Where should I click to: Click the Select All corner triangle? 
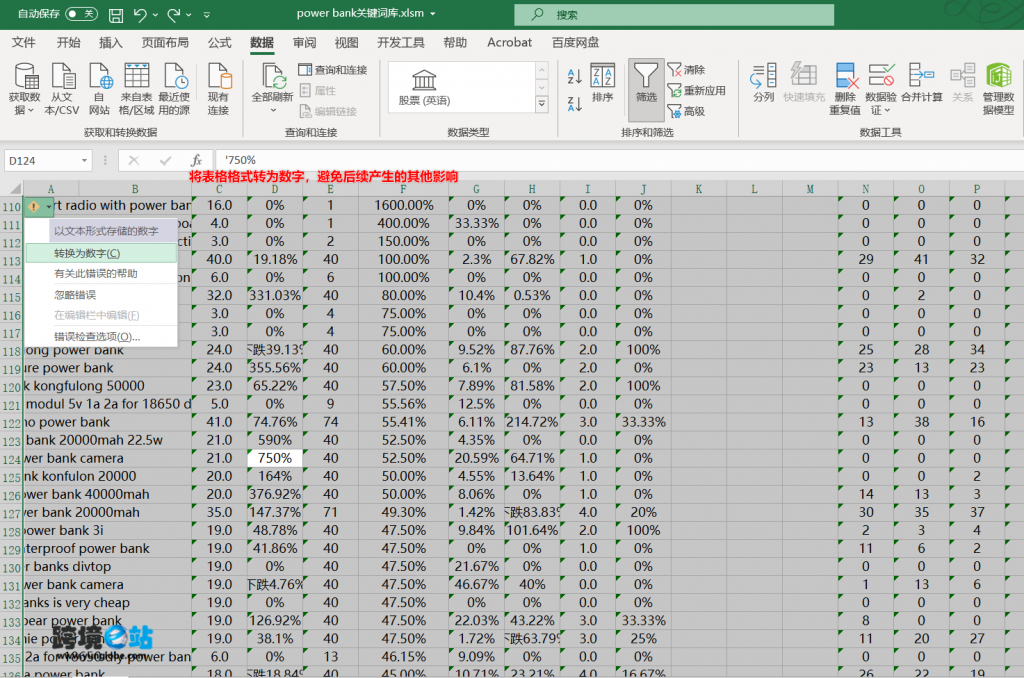(x=15, y=189)
